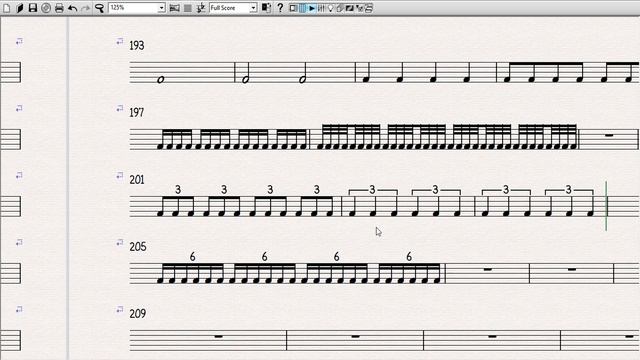Select bar number 197
640x360 pixels.
tap(137, 112)
